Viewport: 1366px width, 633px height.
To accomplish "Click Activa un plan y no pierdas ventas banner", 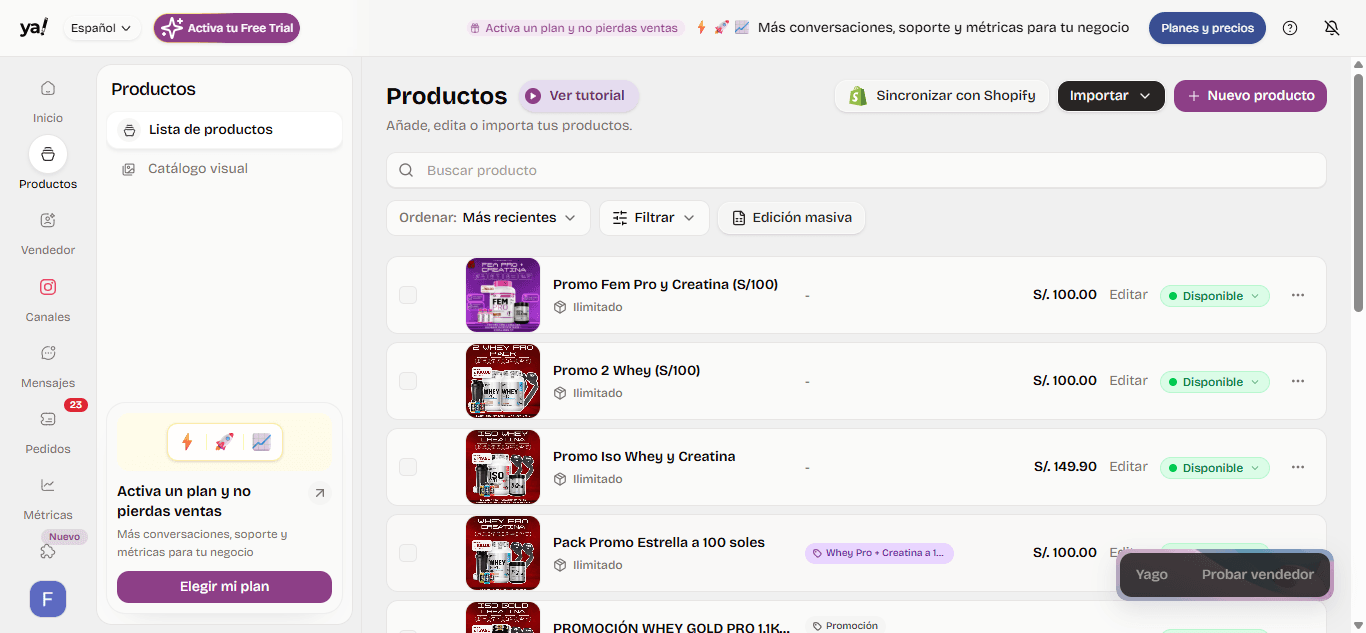I will click(574, 28).
